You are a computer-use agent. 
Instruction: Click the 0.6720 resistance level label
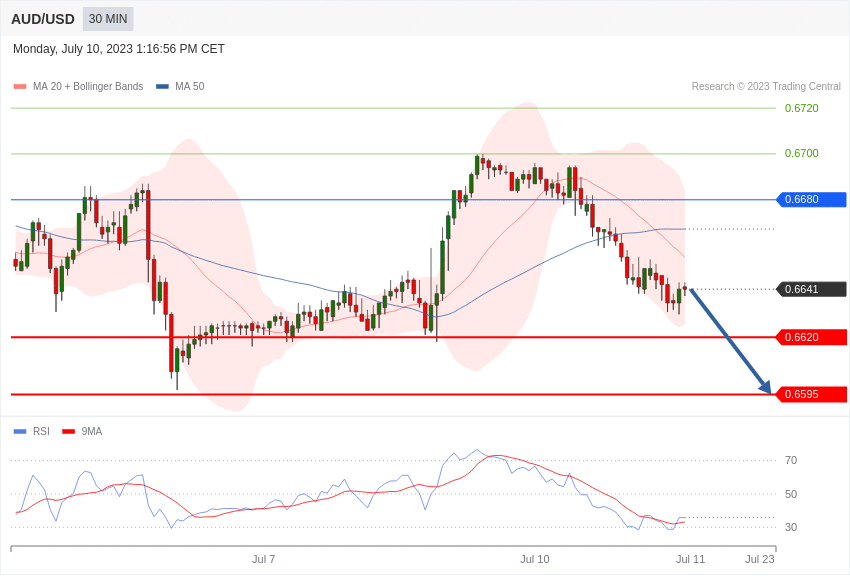[801, 108]
